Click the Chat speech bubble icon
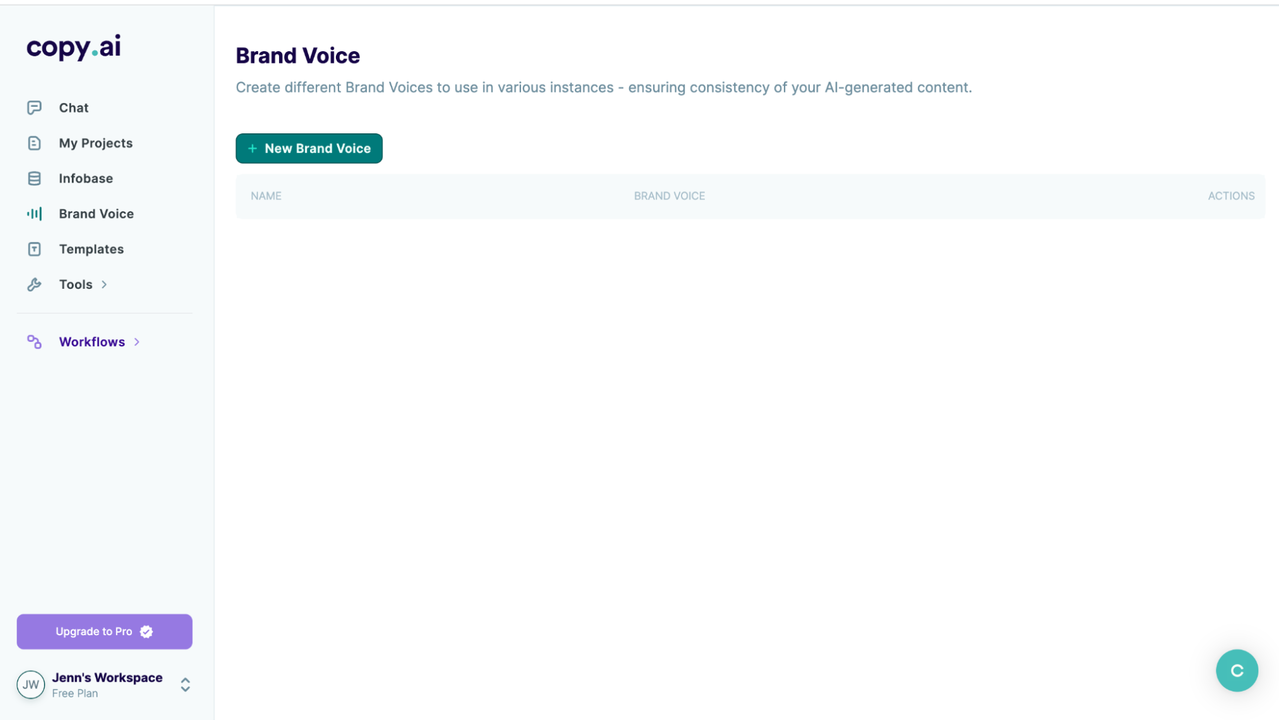Viewport: 1279px width, 720px height. 34,108
